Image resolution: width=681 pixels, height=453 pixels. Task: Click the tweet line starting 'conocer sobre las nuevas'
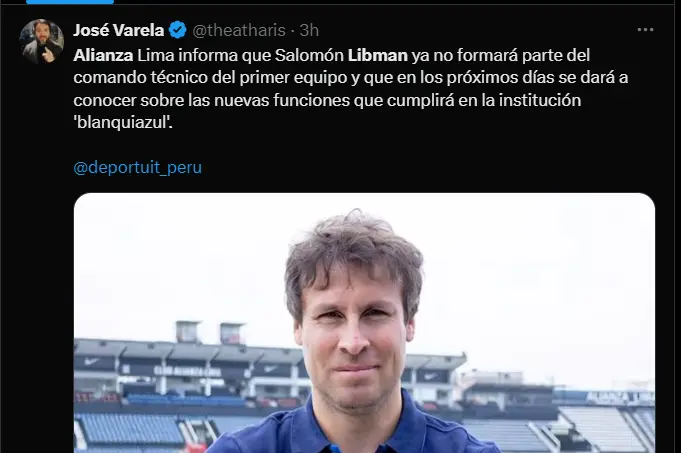pos(327,100)
